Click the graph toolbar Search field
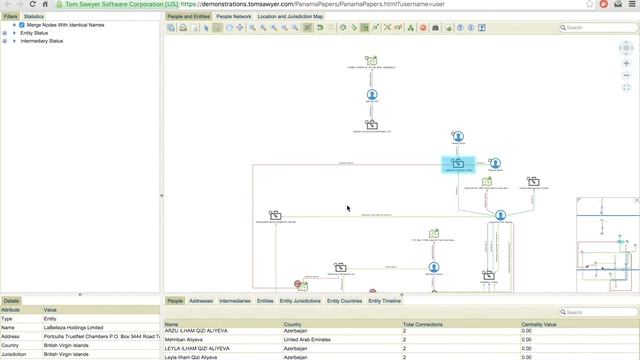This screenshot has width=640, height=360. 598,28
